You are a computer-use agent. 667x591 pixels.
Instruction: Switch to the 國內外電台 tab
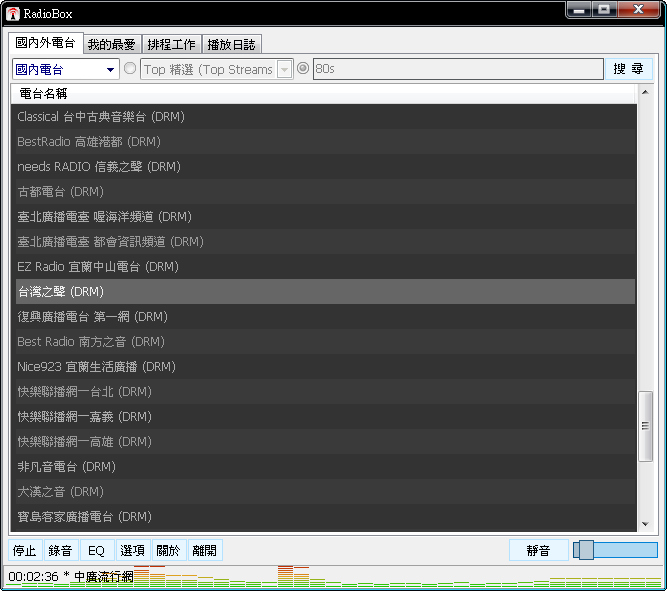click(46, 43)
